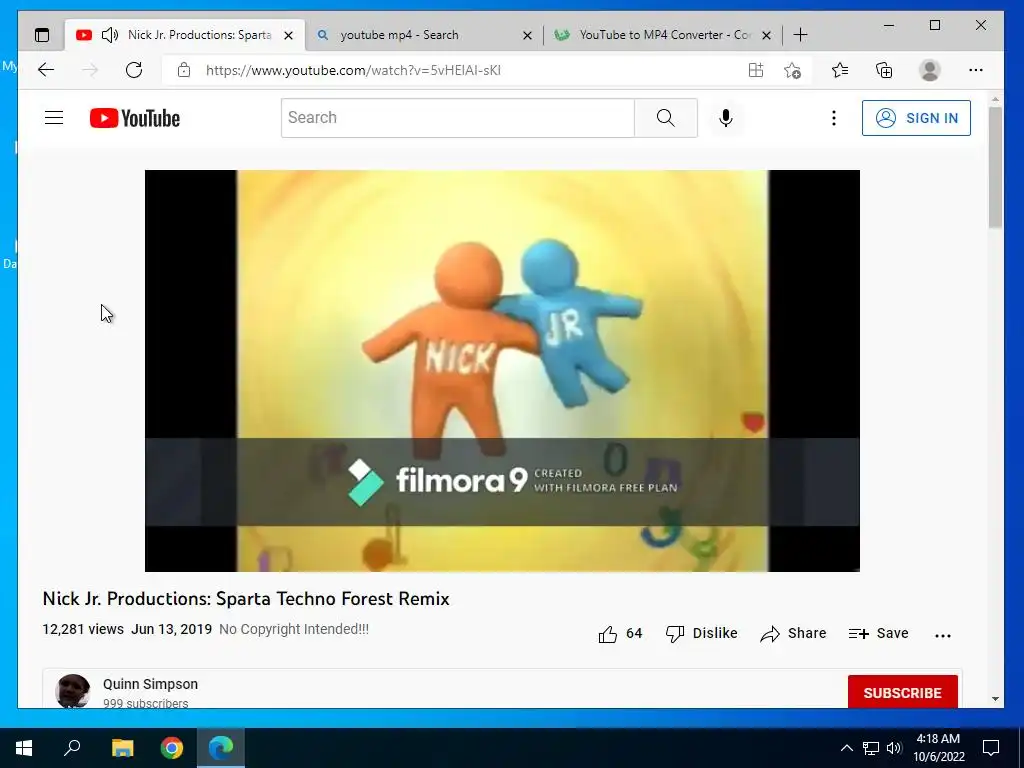The height and width of the screenshot is (768, 1024).
Task: Click the Dislike button
Action: [x=701, y=633]
